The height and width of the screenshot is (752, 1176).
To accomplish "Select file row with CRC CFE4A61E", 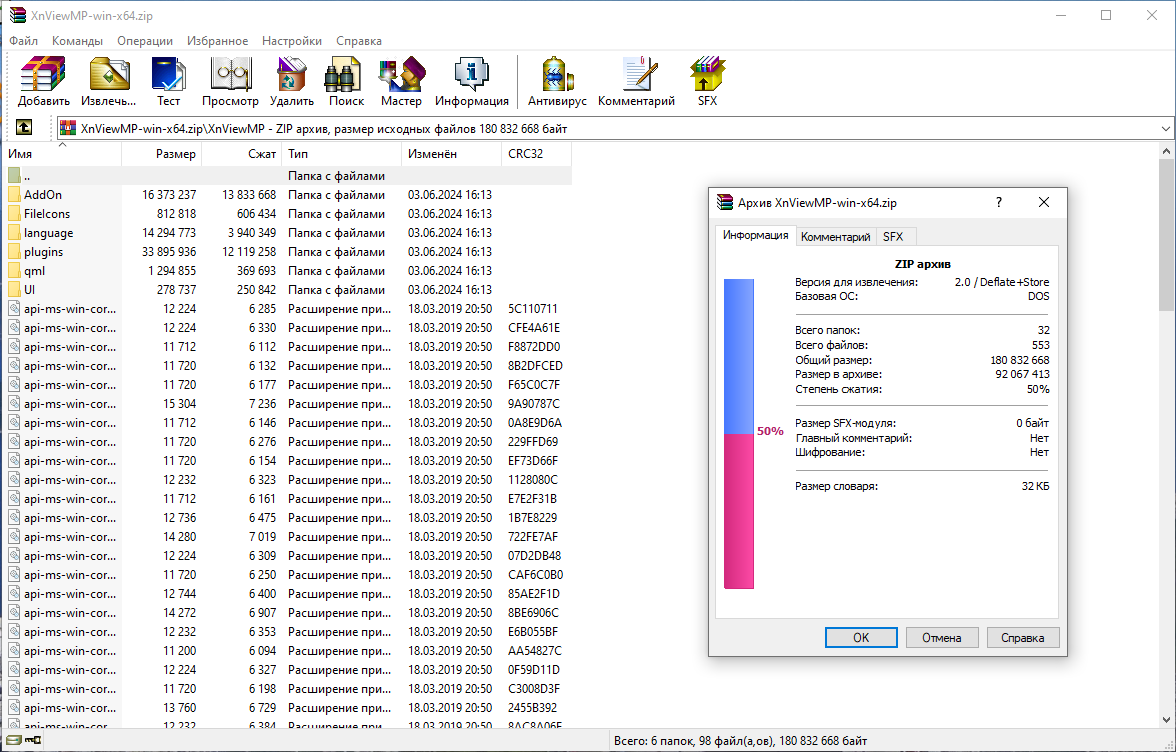I will click(288, 328).
